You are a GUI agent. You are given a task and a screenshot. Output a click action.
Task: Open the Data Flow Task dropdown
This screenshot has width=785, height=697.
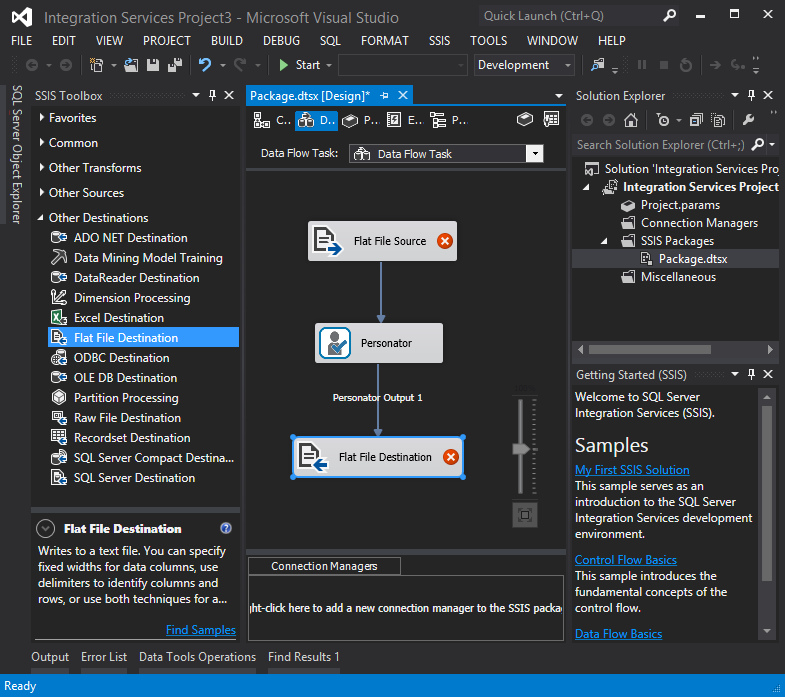click(534, 154)
